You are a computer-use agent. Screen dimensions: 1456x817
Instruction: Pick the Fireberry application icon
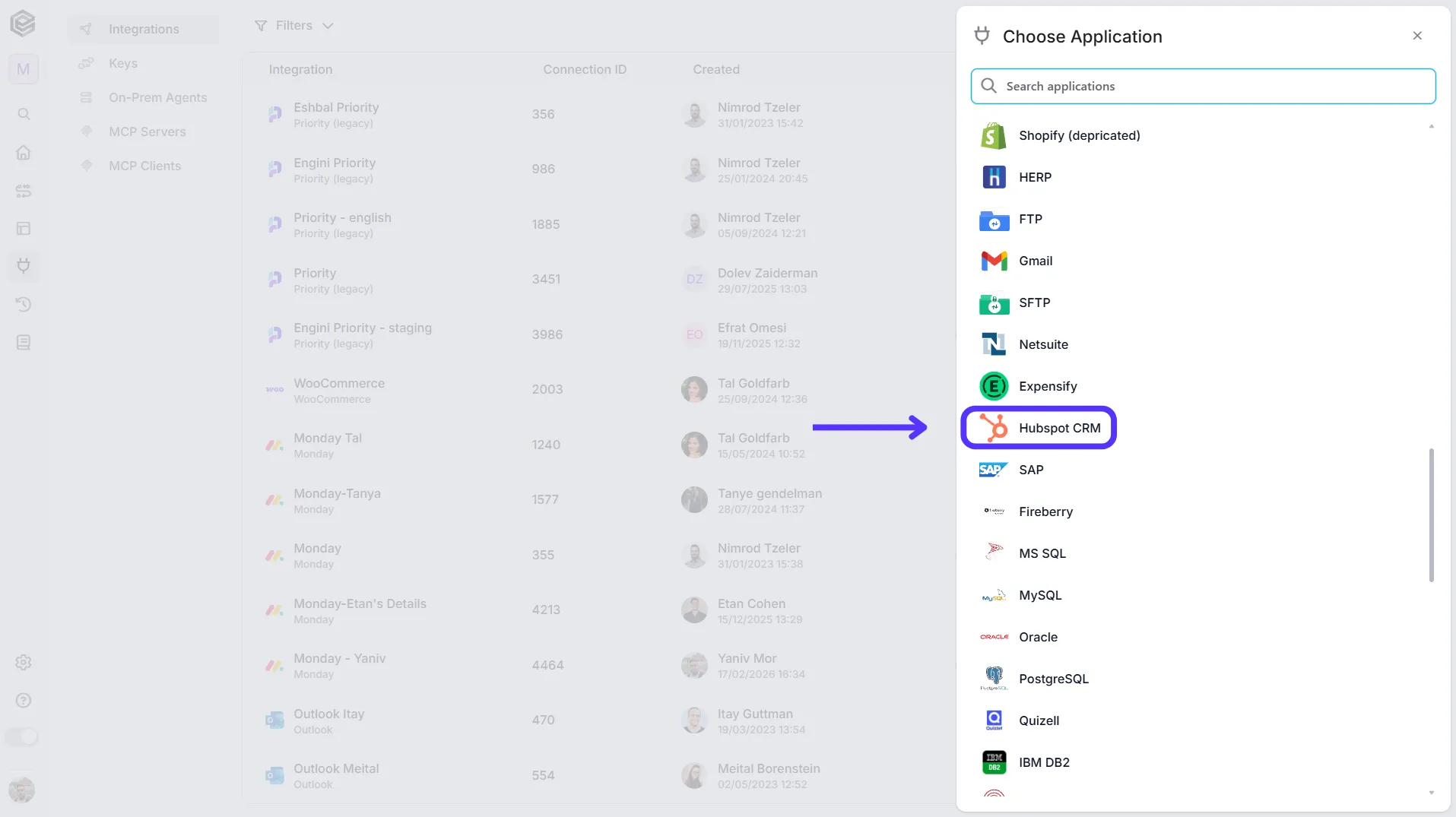(x=994, y=511)
